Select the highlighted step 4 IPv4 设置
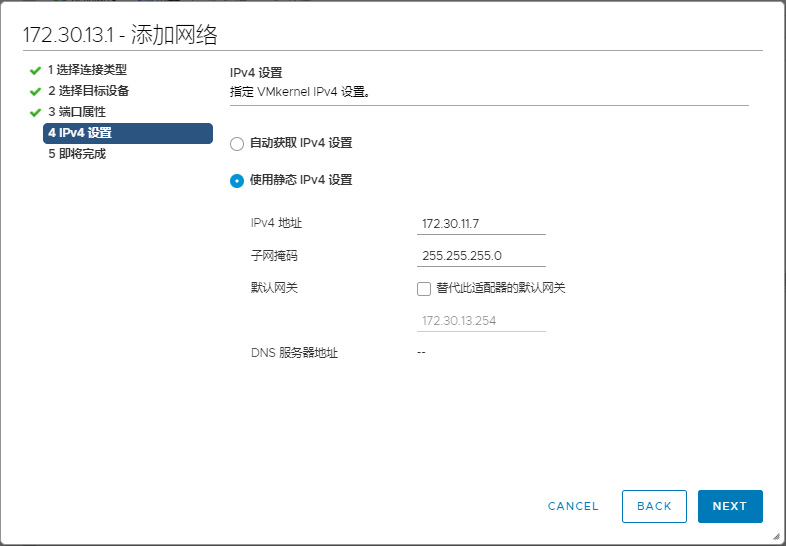 click(x=127, y=133)
